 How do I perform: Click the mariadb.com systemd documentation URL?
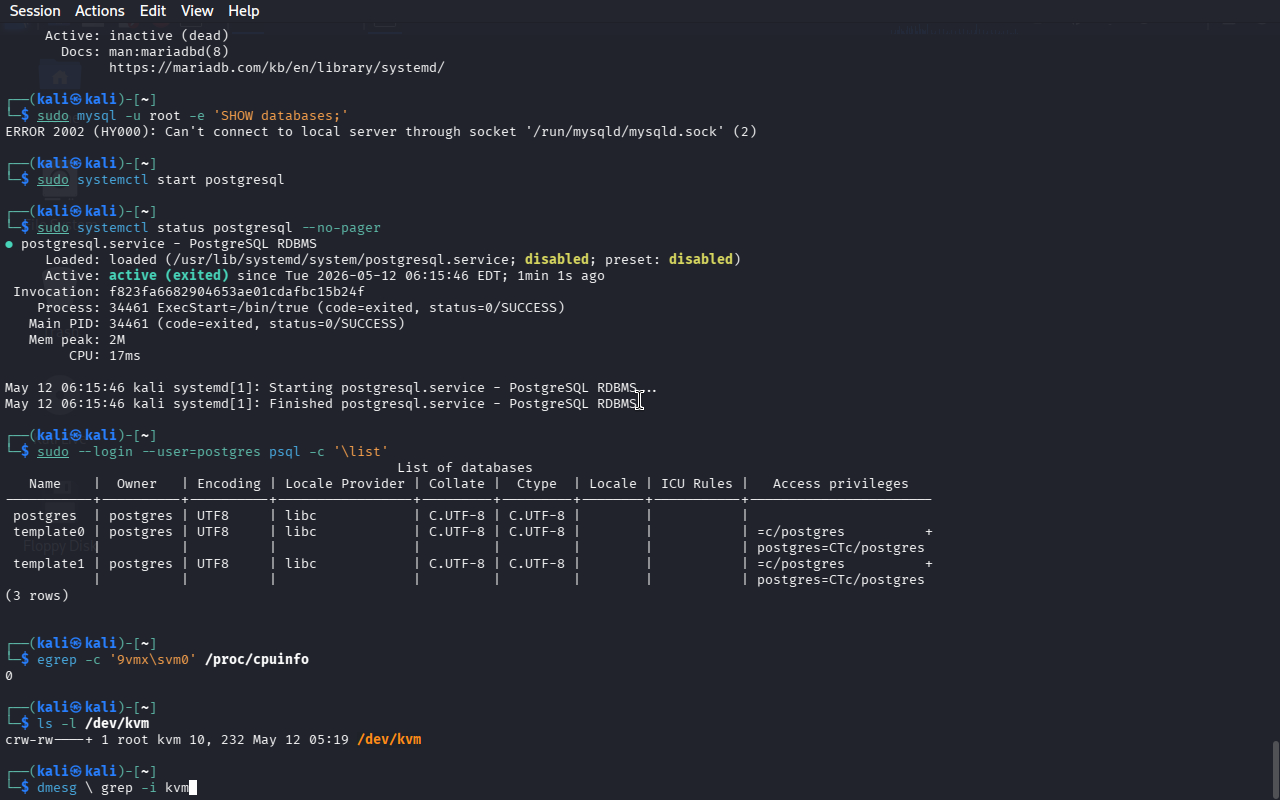277,68
